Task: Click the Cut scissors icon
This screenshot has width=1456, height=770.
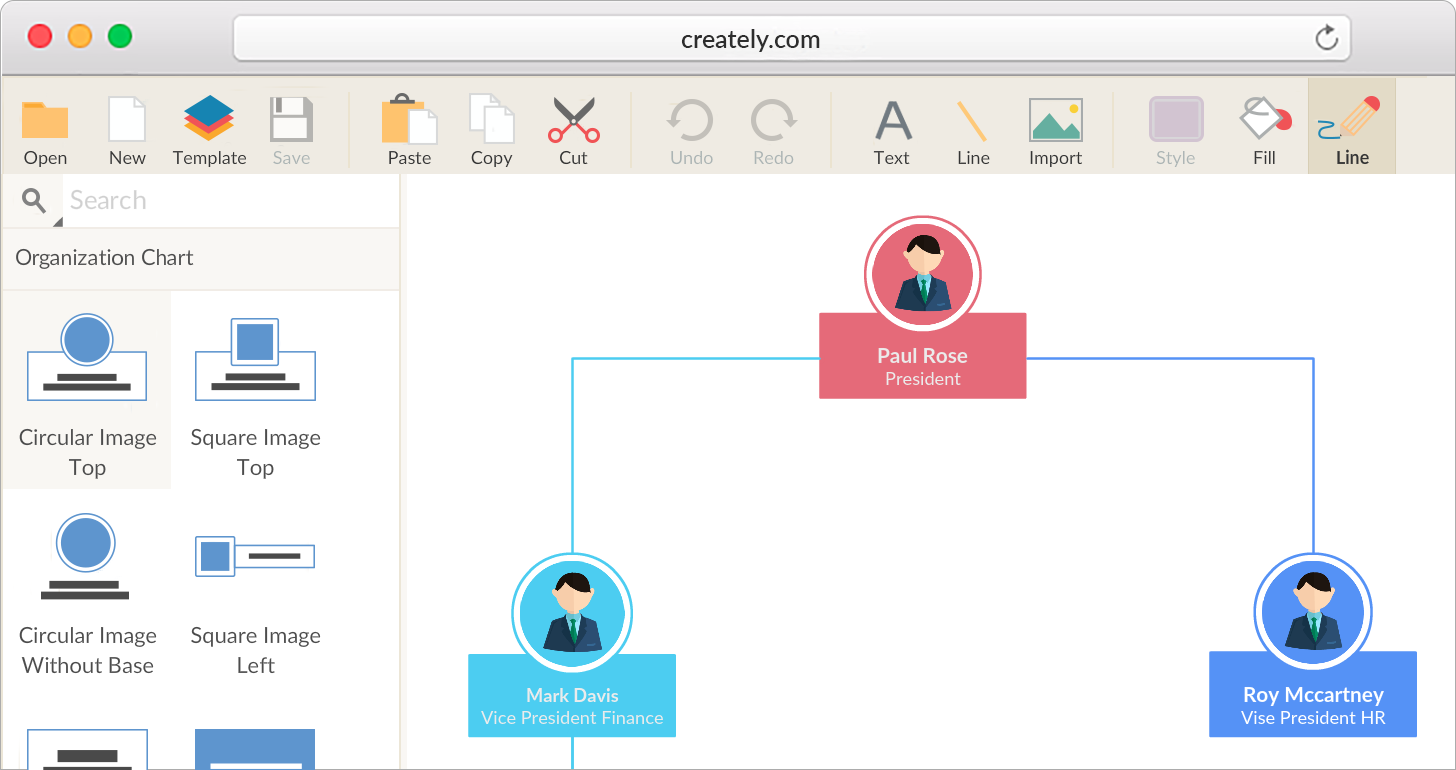Action: pyautogui.click(x=573, y=121)
